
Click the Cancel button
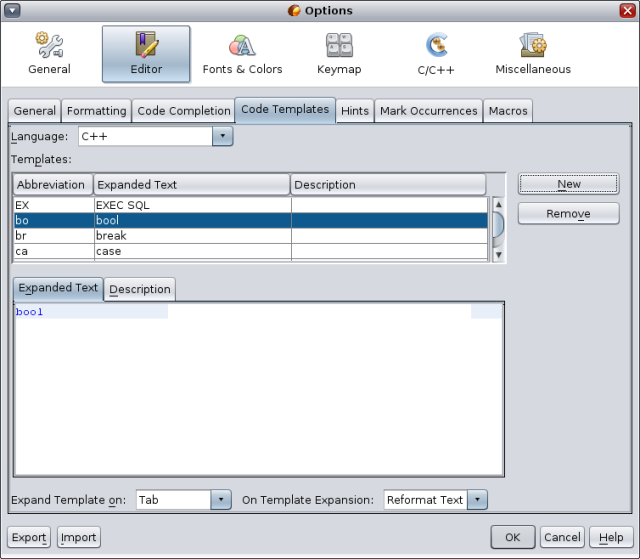[562, 537]
